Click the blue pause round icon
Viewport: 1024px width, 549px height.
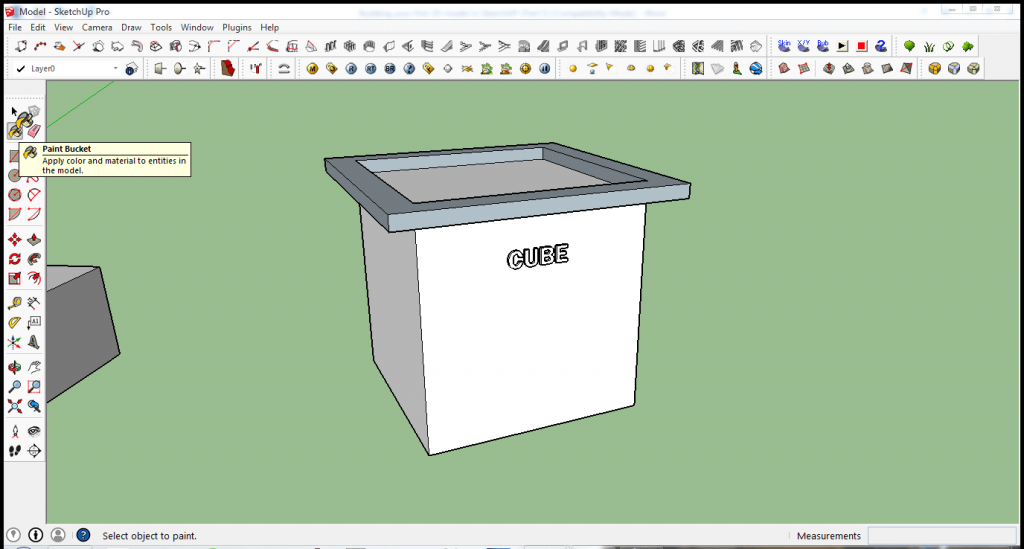(x=545, y=68)
